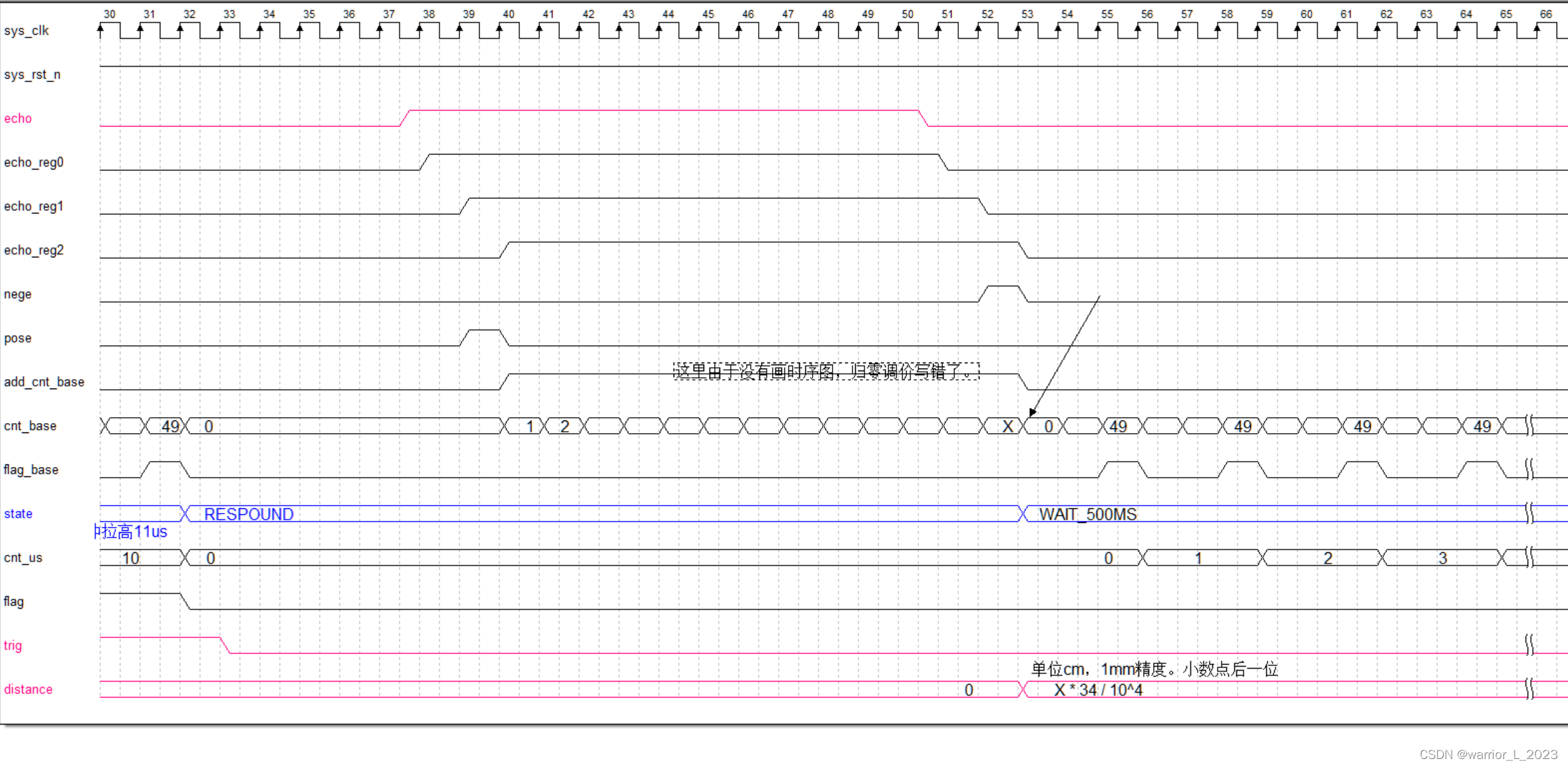Click the distance signal label
1568x767 pixels.
28,689
